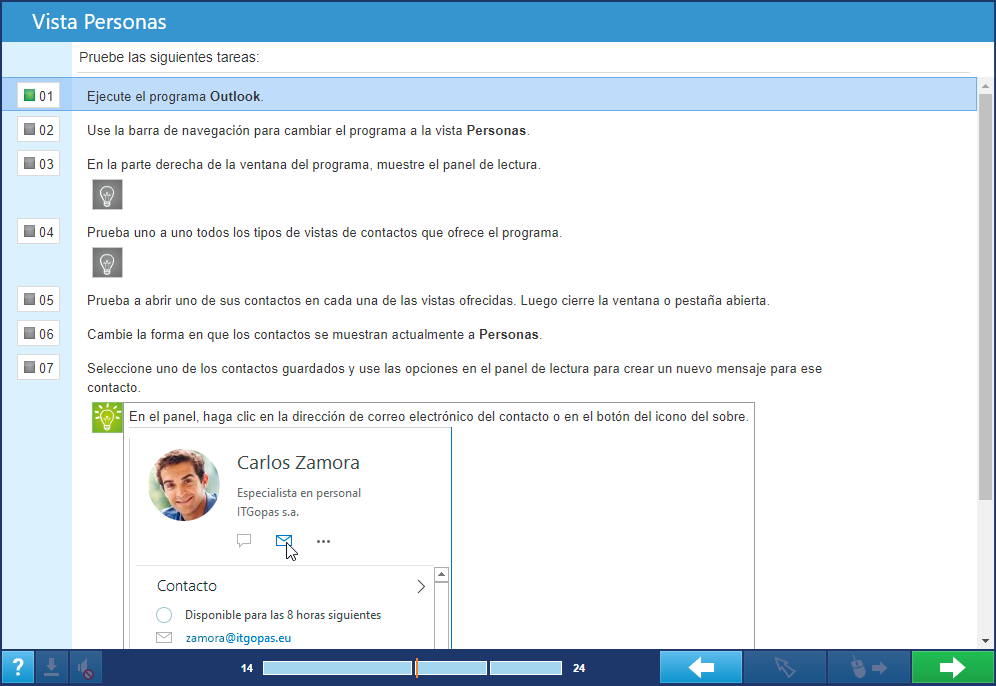This screenshot has width=996, height=686.
Task: Click the first progress bar segment
Action: (337, 668)
